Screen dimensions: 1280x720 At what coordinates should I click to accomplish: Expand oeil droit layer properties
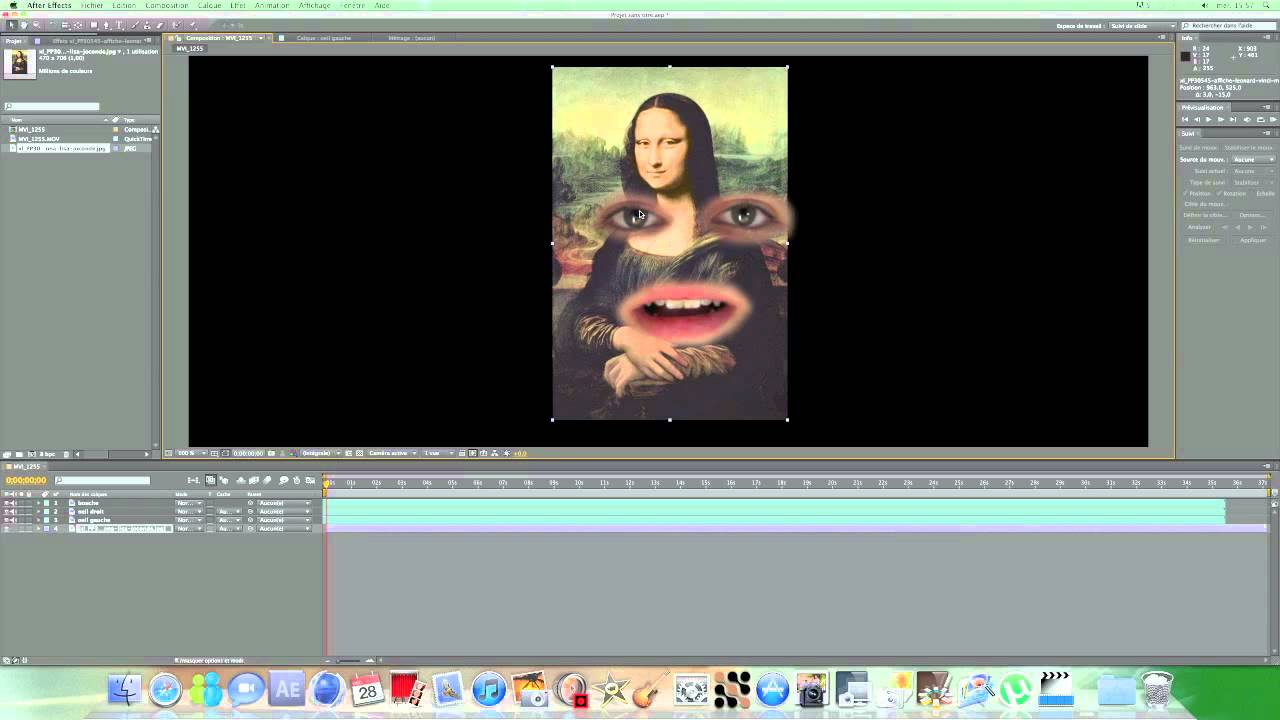tap(38, 511)
